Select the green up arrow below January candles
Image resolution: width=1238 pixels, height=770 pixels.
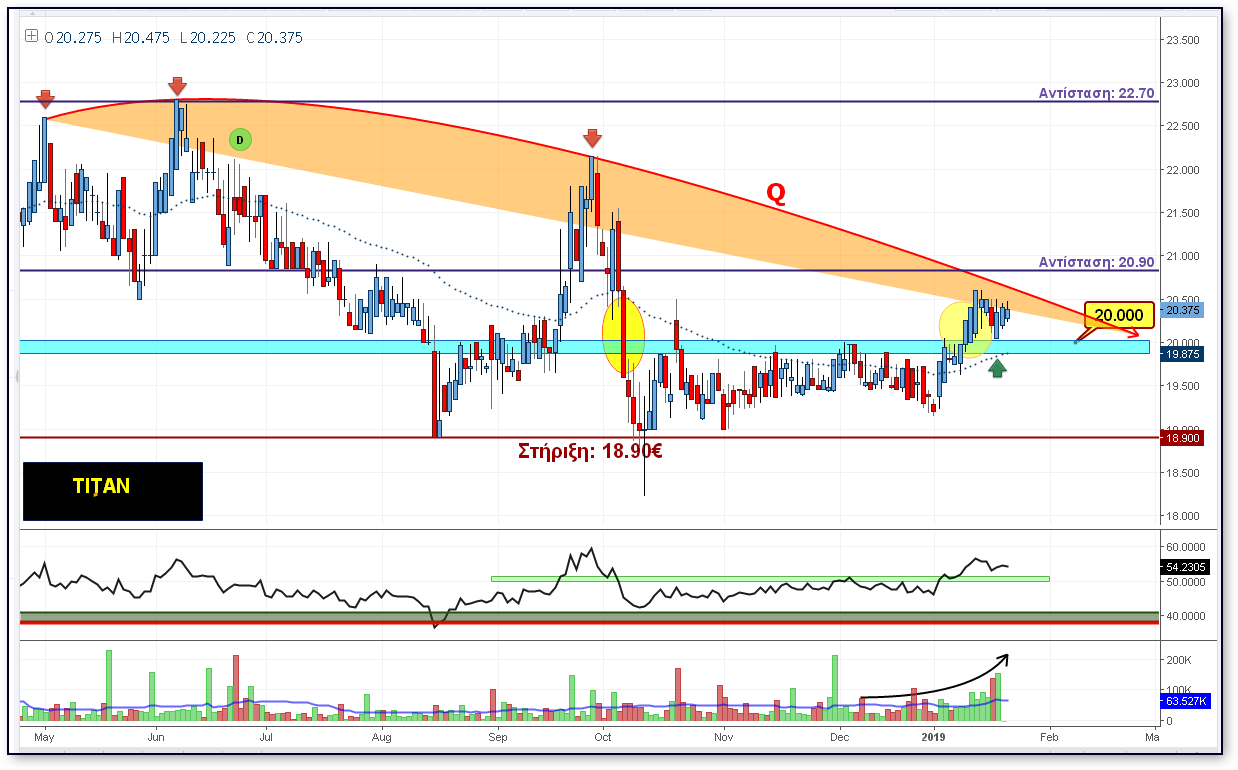pos(997,368)
